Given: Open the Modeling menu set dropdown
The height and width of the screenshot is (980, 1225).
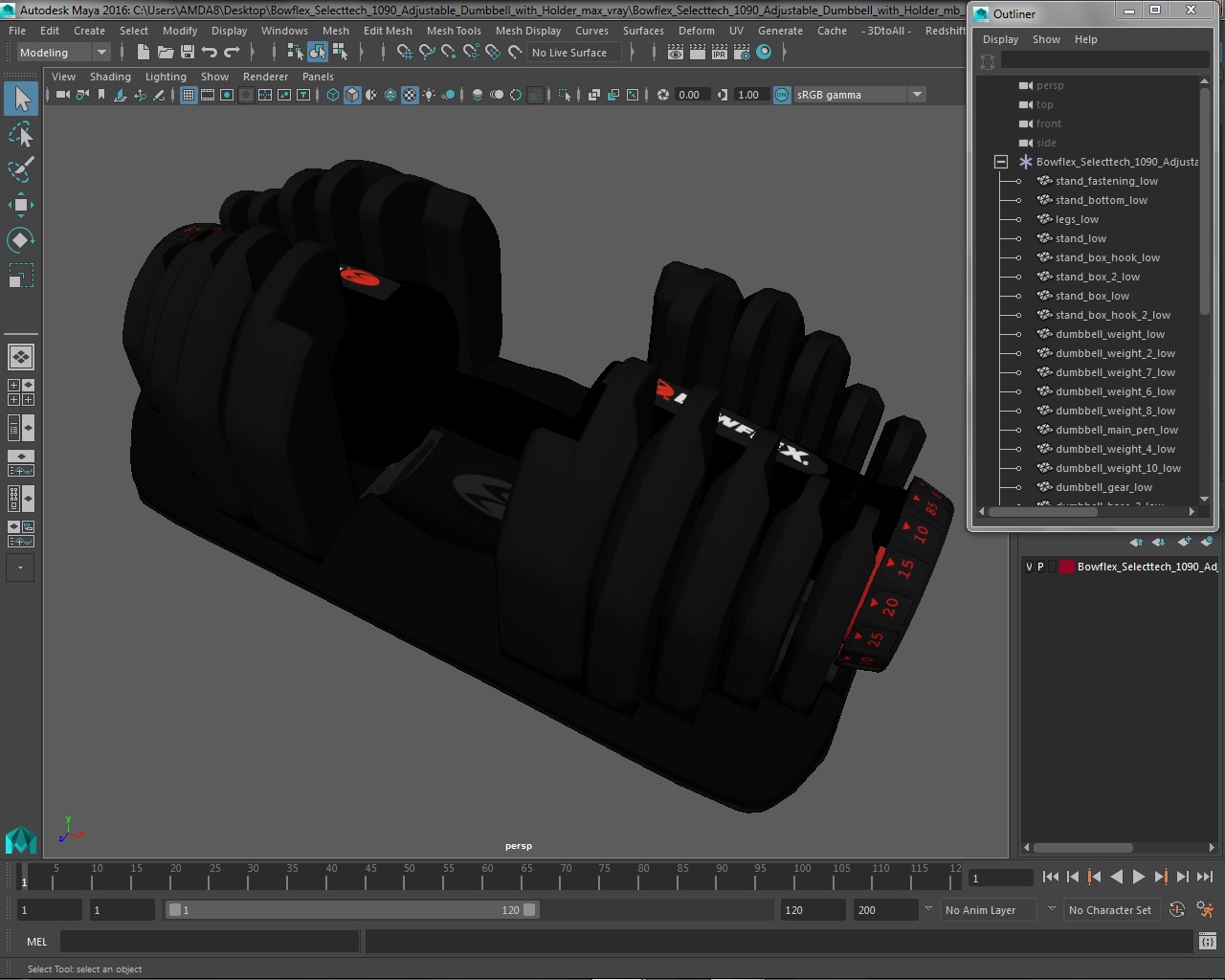Looking at the screenshot, I should 63,53.
